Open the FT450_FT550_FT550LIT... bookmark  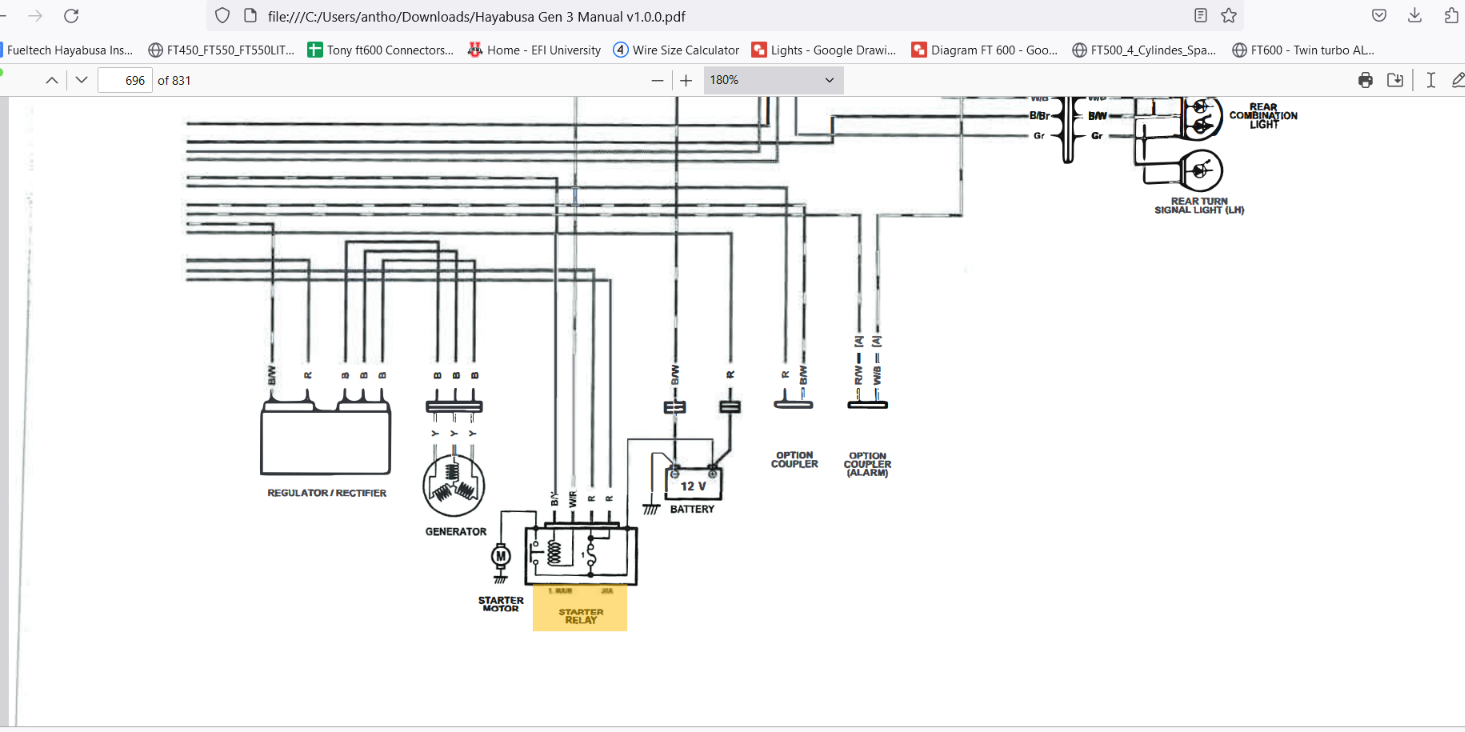pos(221,50)
